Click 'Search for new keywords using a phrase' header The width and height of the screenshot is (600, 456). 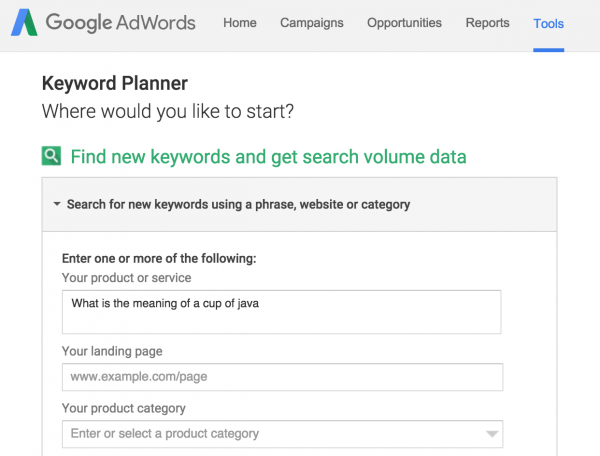[x=238, y=204]
